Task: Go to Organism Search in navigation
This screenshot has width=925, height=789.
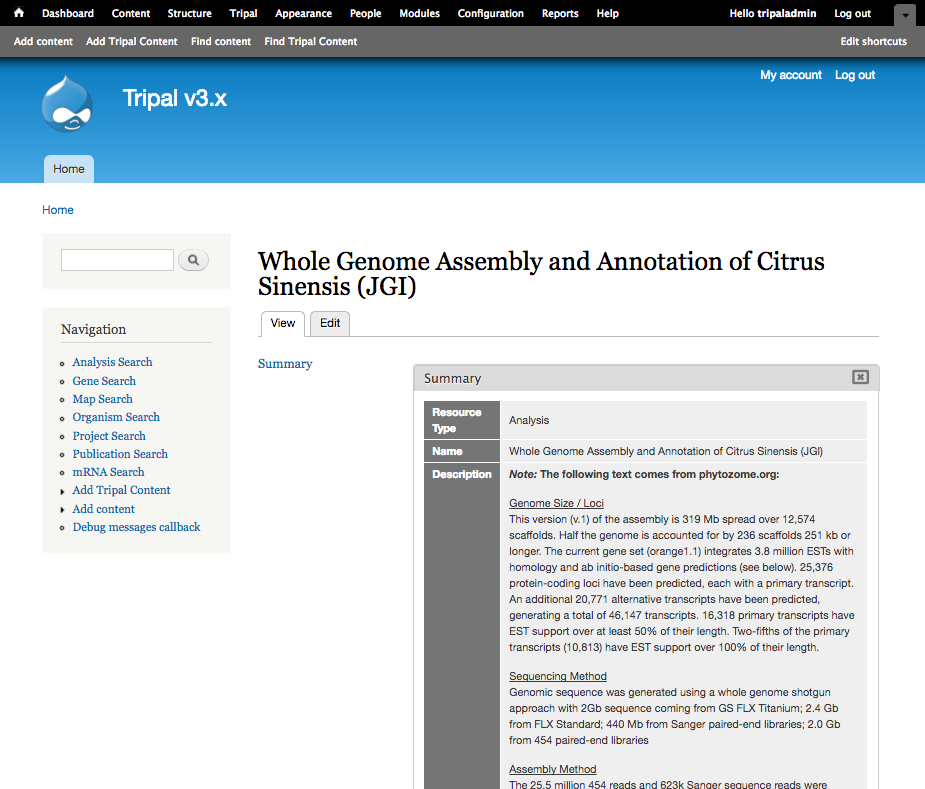Action: pyautogui.click(x=116, y=417)
